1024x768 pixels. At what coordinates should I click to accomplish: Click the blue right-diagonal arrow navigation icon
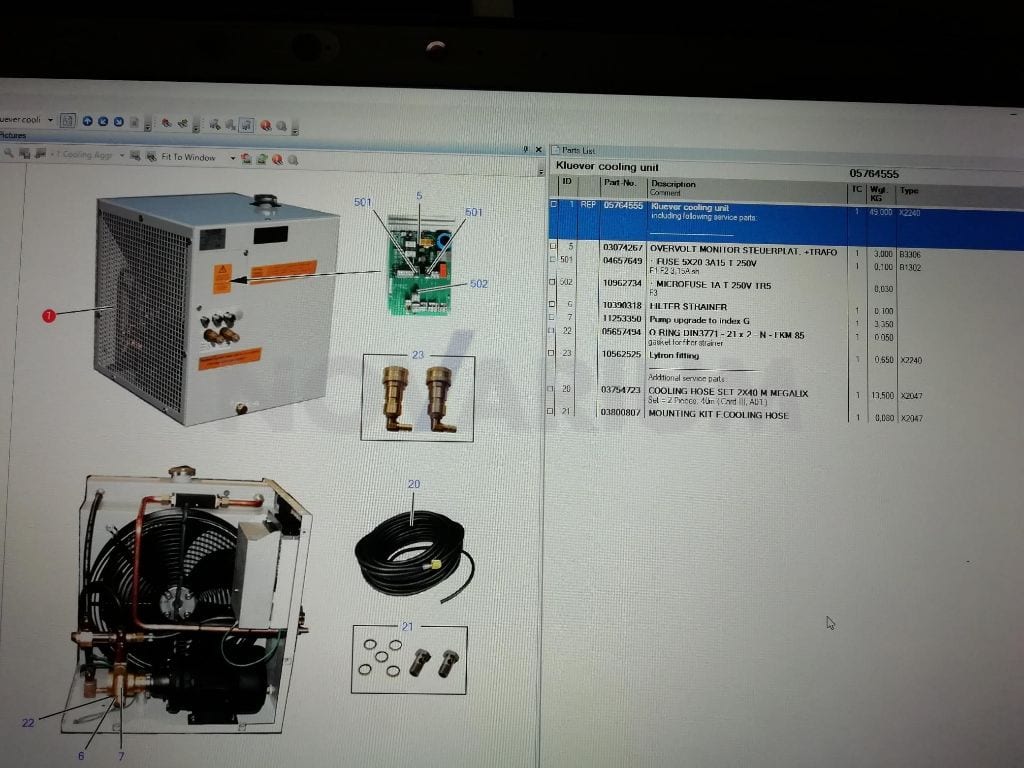pos(119,121)
